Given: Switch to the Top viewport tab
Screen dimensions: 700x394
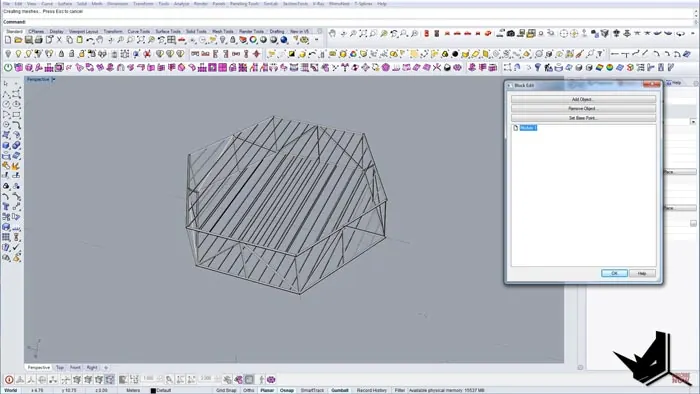Looking at the screenshot, I should [x=60, y=368].
